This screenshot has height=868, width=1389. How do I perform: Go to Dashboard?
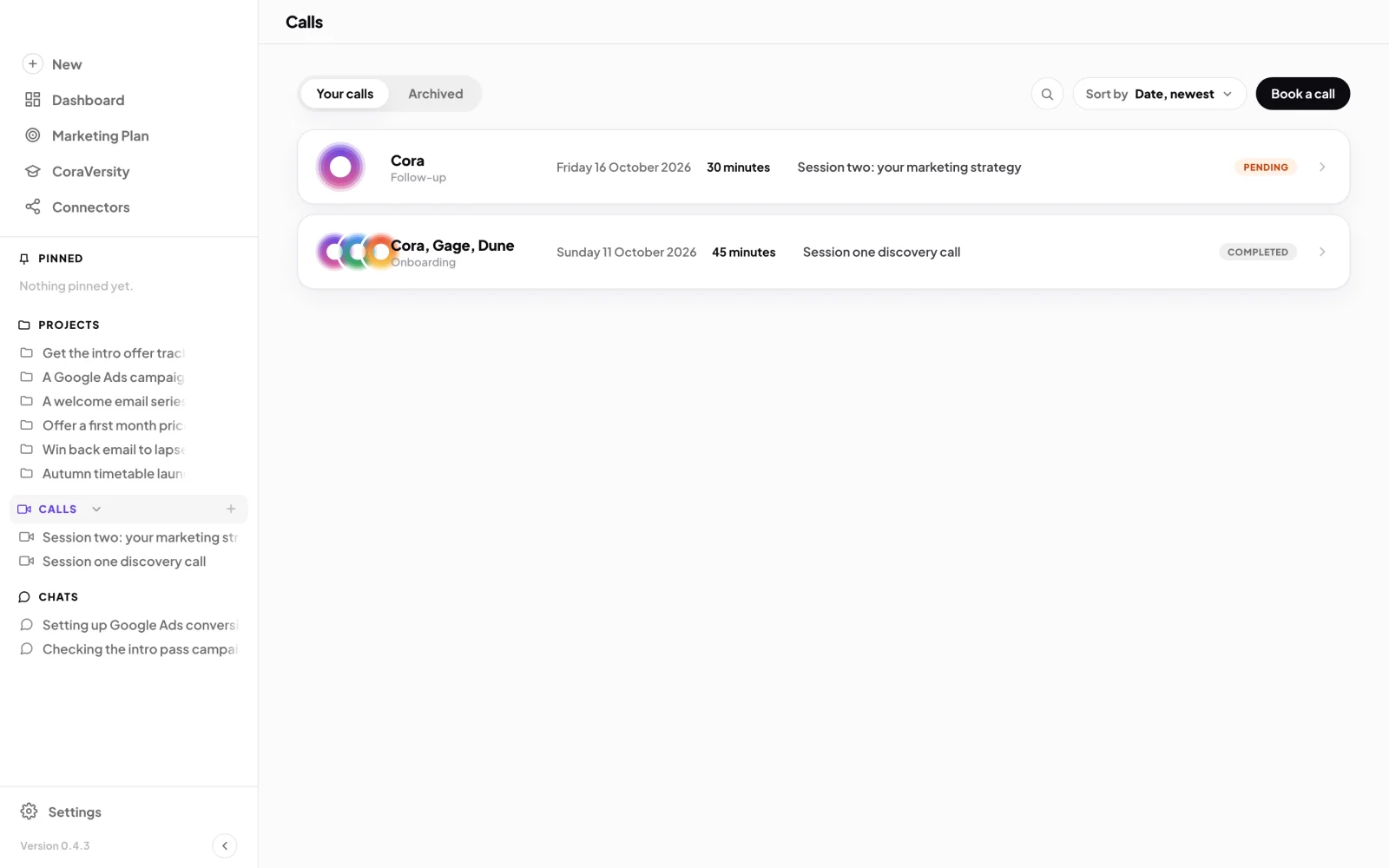point(88,100)
